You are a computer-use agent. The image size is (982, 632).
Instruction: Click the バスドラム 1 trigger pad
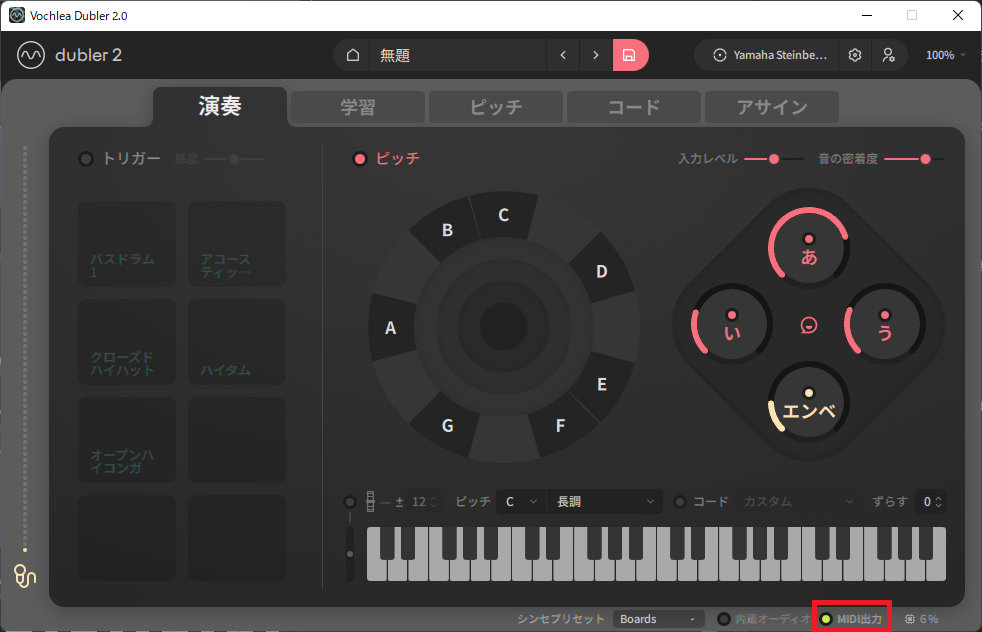(127, 245)
